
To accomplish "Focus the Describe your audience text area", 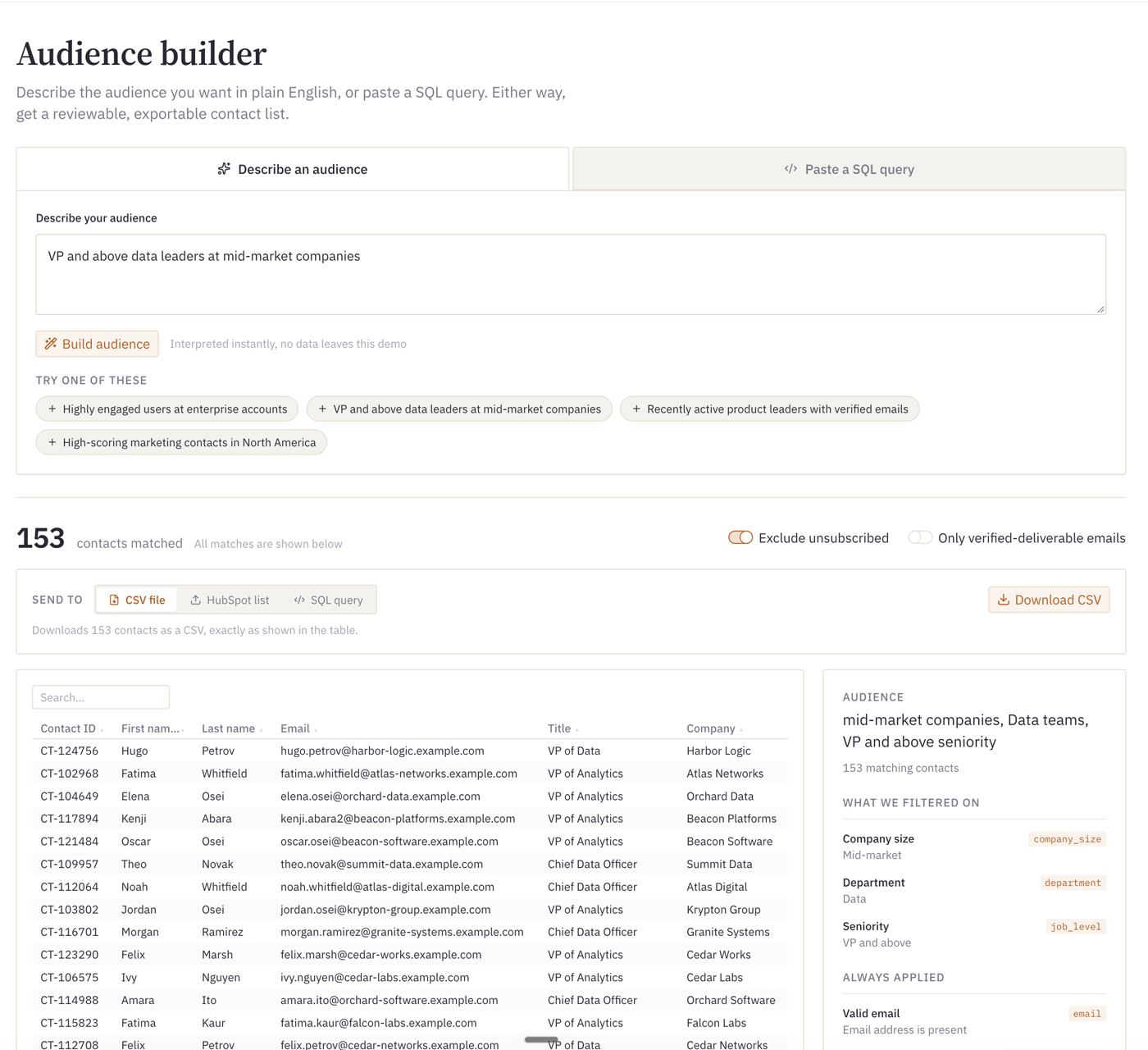I will coord(571,275).
